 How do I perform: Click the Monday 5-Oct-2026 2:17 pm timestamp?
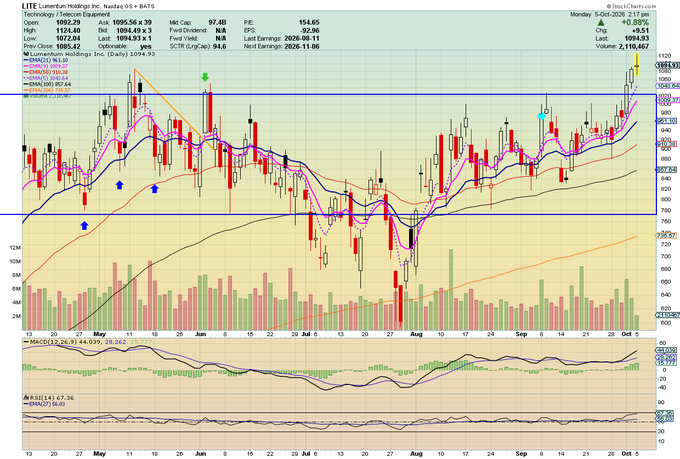tap(609, 14)
